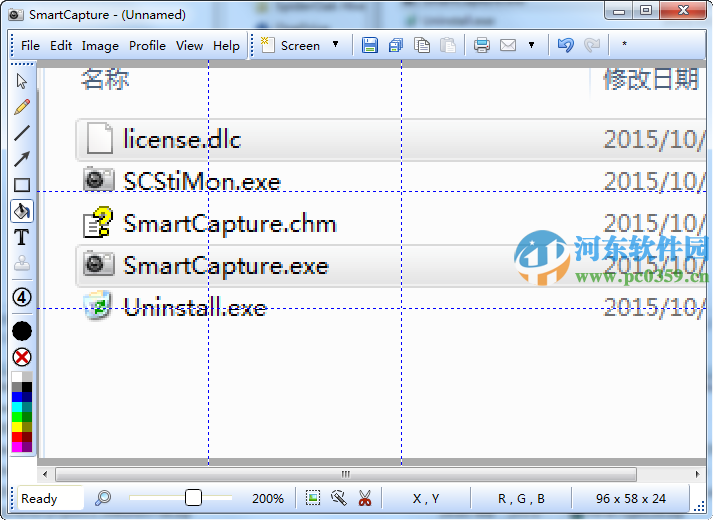The image size is (714, 521).
Task: Open the dropdown arrow next to the email icon
Action: coord(531,45)
